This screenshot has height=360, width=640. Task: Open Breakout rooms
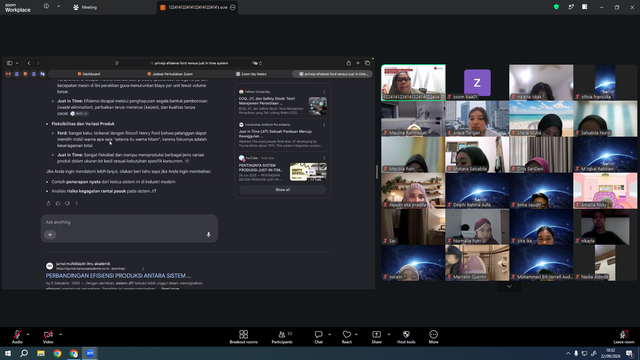[x=243, y=337]
